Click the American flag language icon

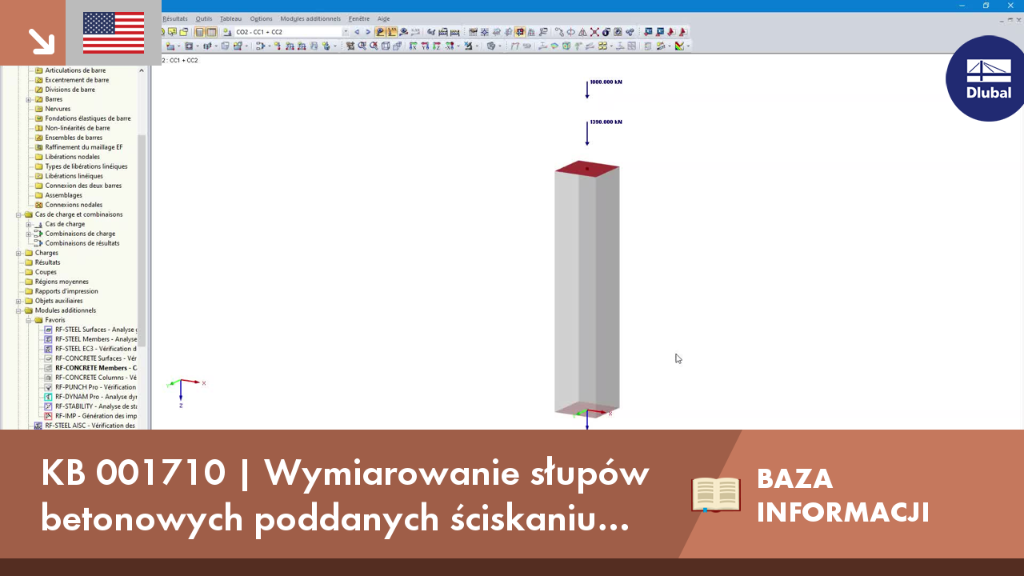pos(114,33)
